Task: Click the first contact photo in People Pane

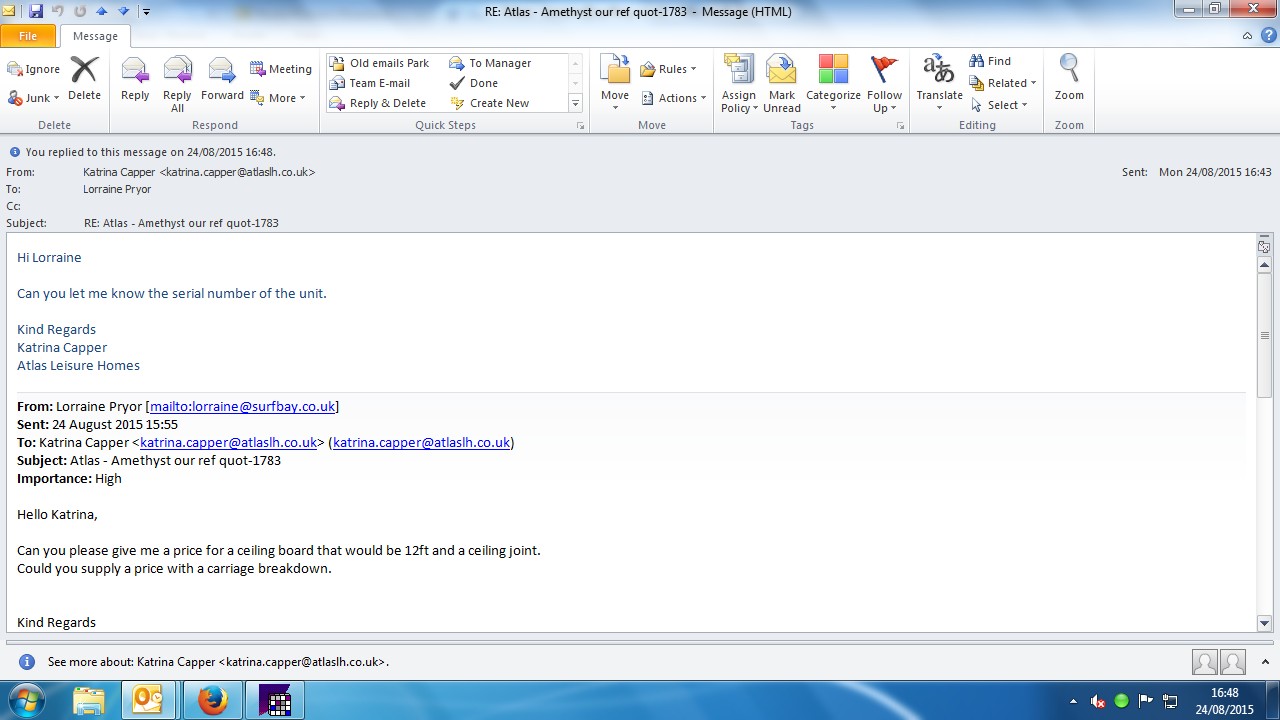Action: click(x=1205, y=662)
